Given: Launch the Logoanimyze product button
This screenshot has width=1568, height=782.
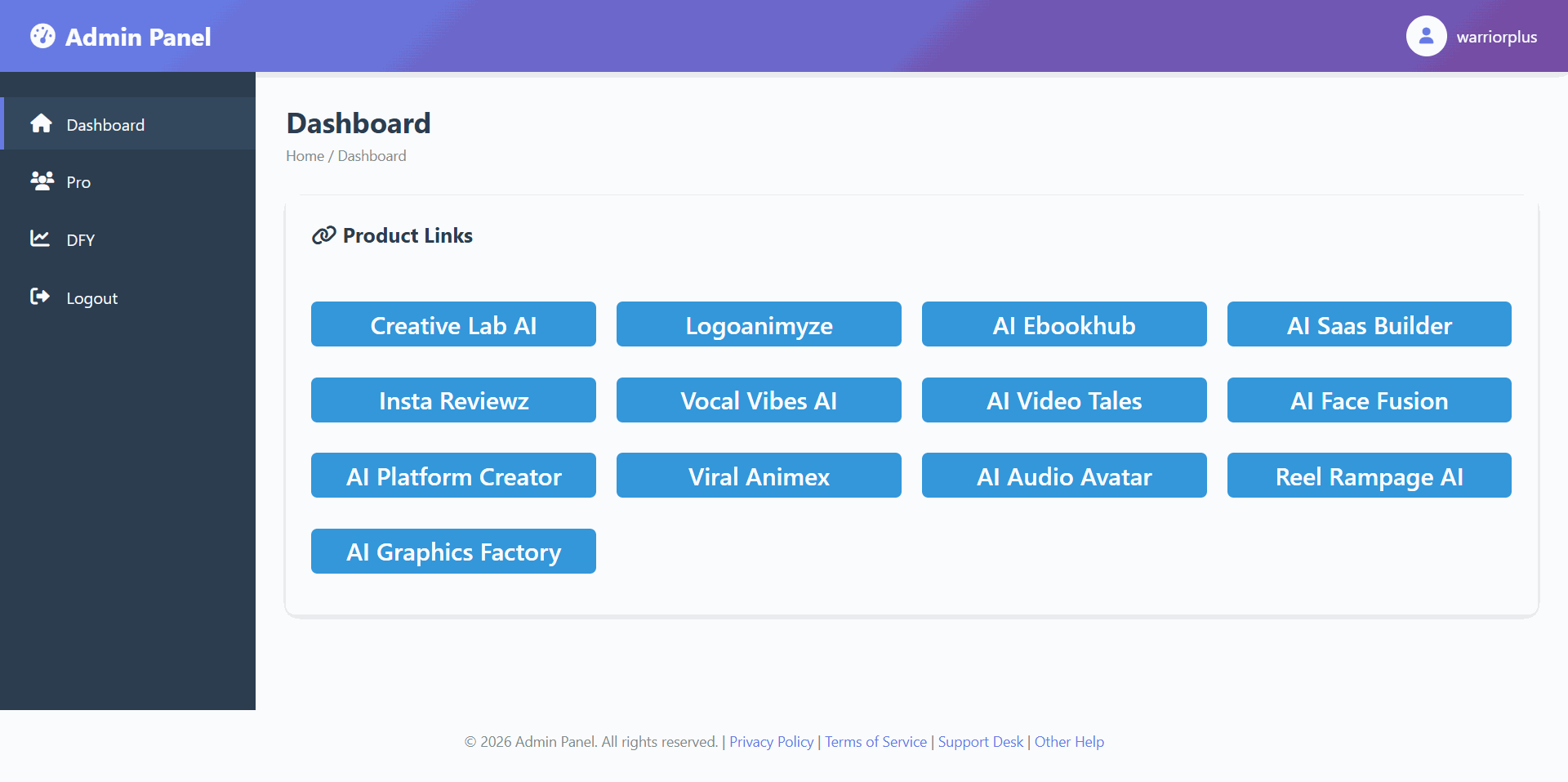Looking at the screenshot, I should [x=759, y=324].
